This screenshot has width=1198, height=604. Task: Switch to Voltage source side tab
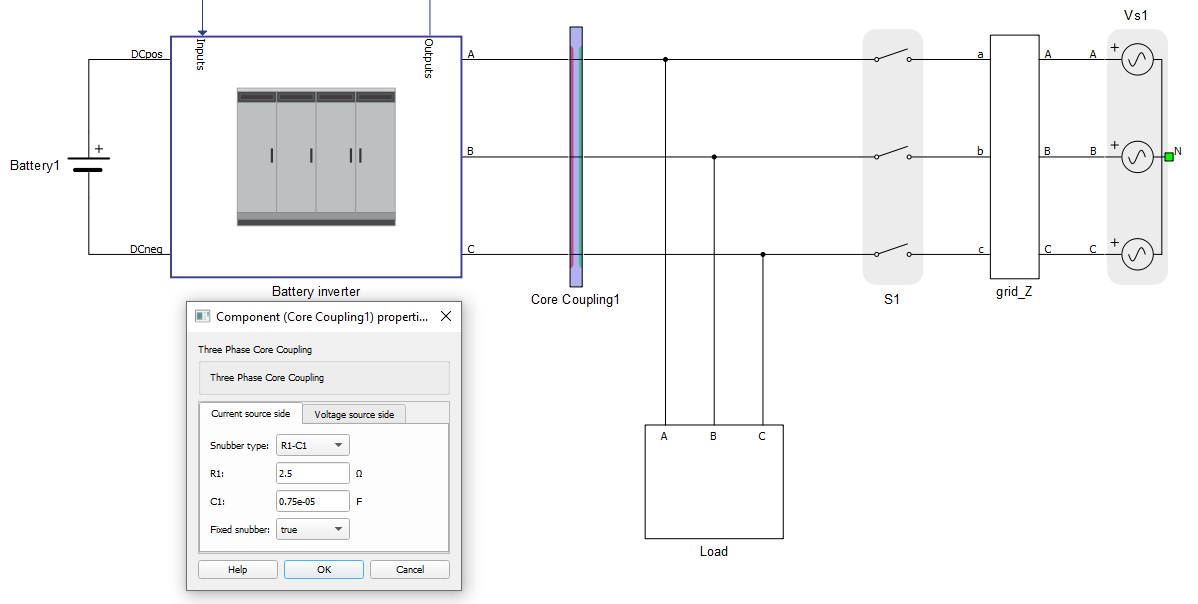(354, 414)
